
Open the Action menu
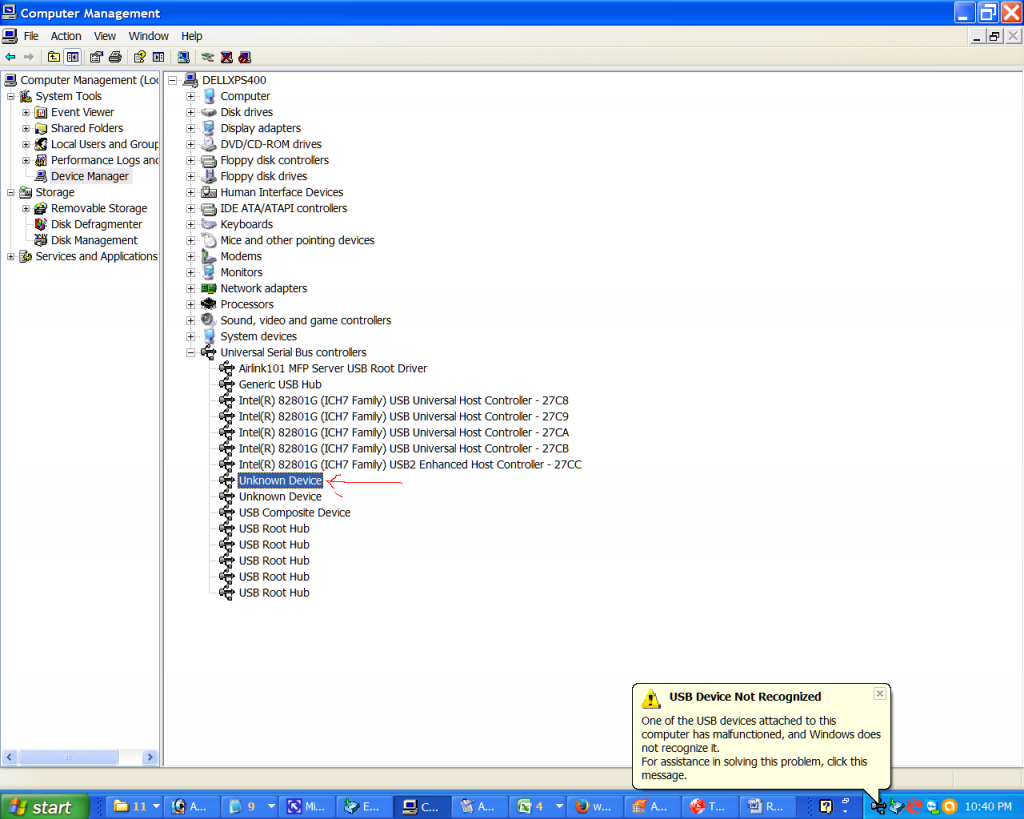66,36
